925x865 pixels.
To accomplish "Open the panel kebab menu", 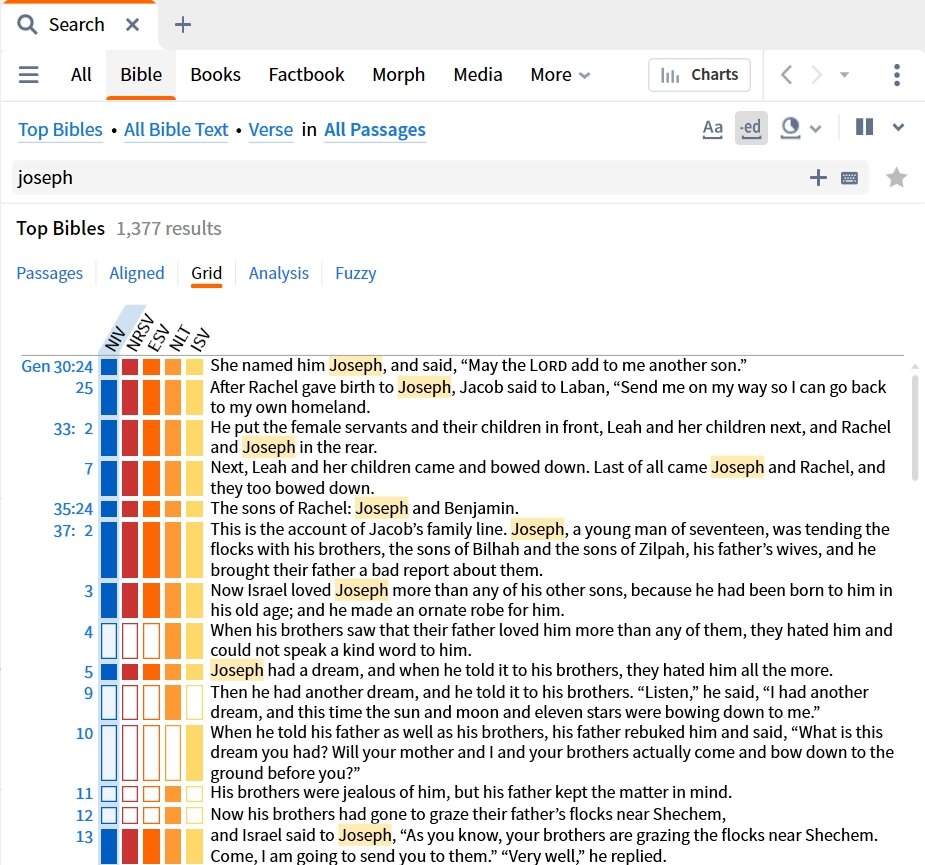I will (897, 75).
